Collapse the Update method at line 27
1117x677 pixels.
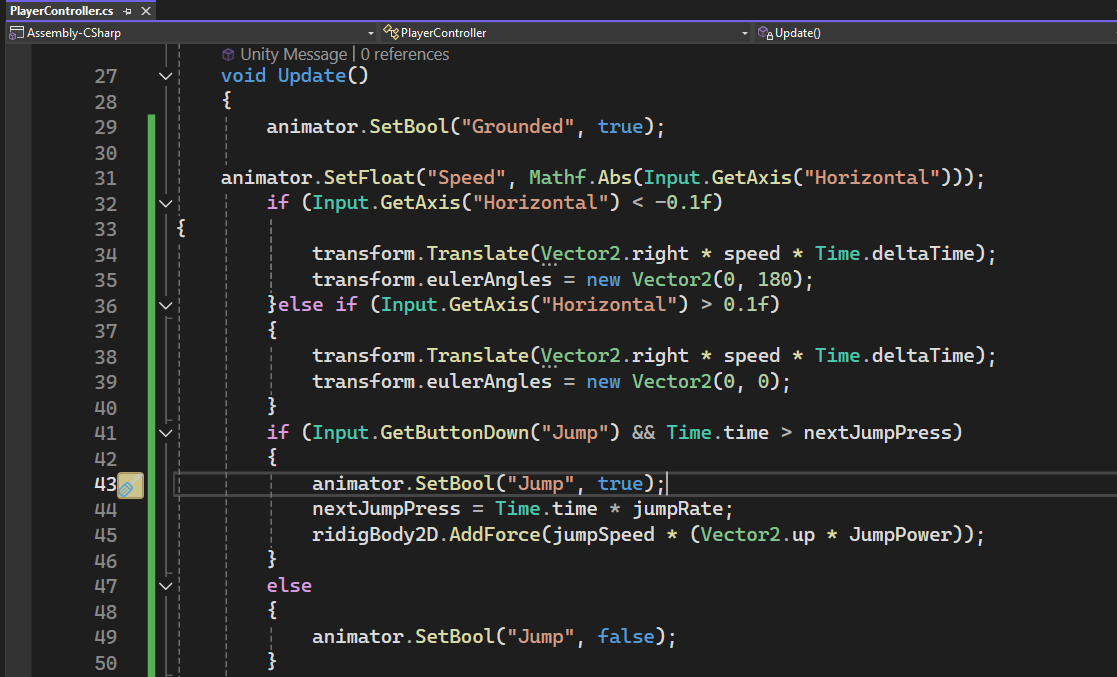coord(165,76)
